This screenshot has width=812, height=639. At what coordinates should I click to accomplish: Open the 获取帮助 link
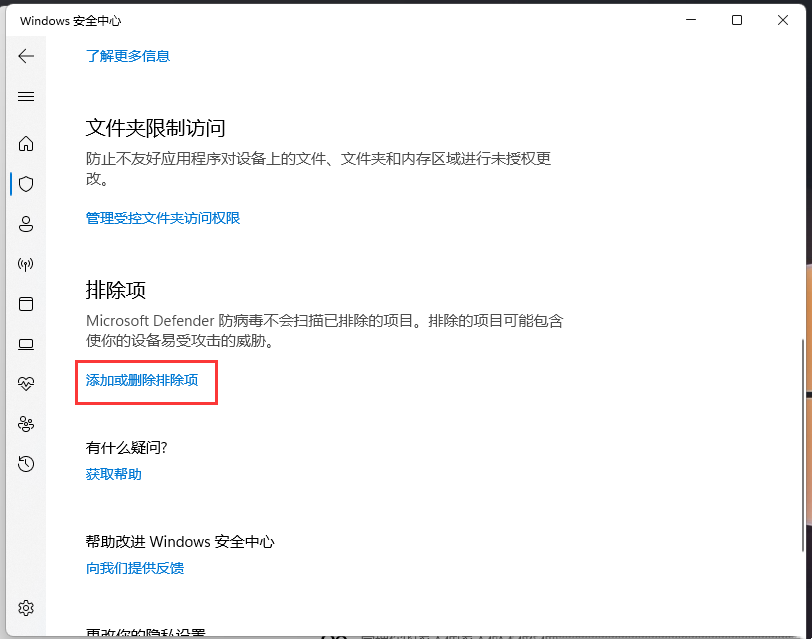pos(113,474)
